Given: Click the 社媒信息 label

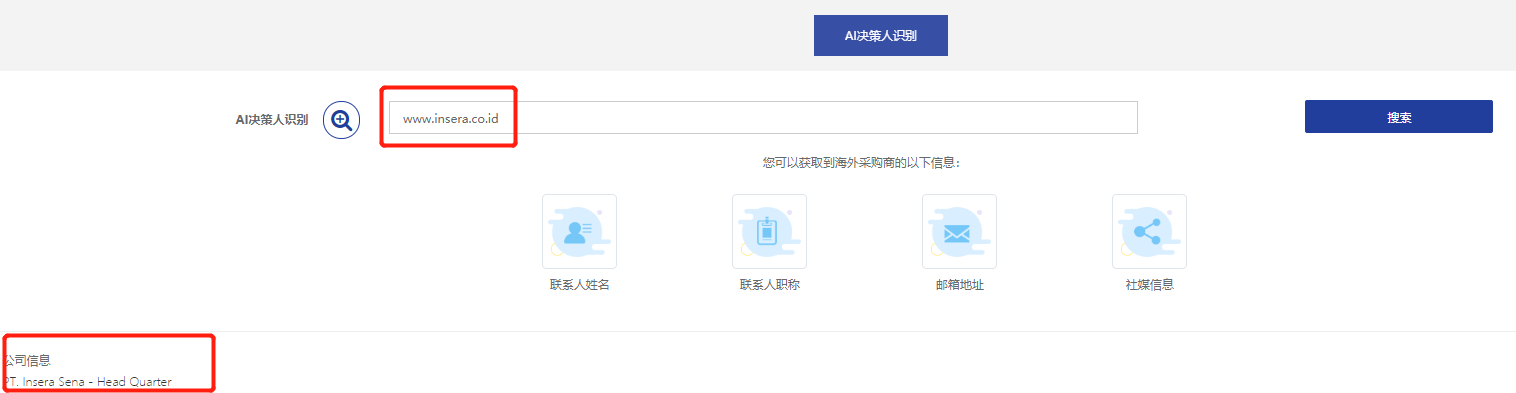Looking at the screenshot, I should tap(1149, 285).
